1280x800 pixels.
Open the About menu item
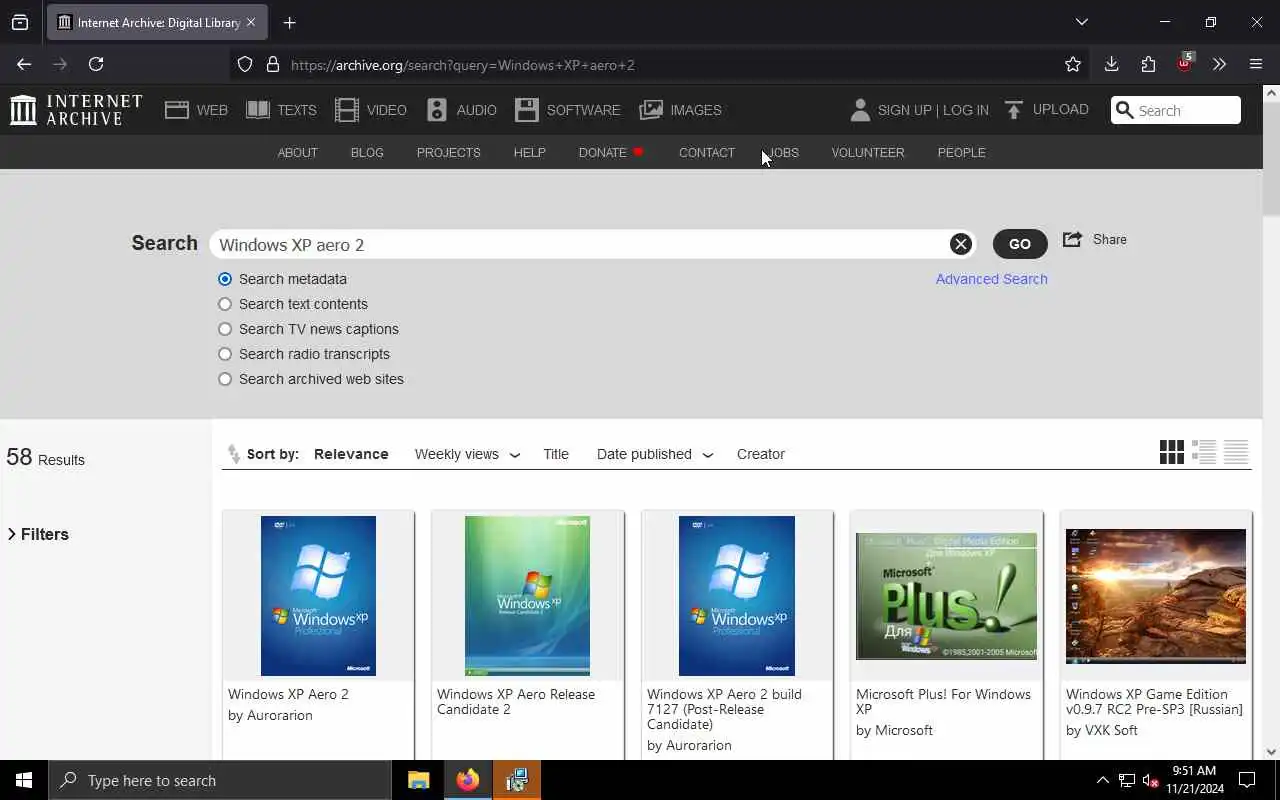(x=297, y=152)
